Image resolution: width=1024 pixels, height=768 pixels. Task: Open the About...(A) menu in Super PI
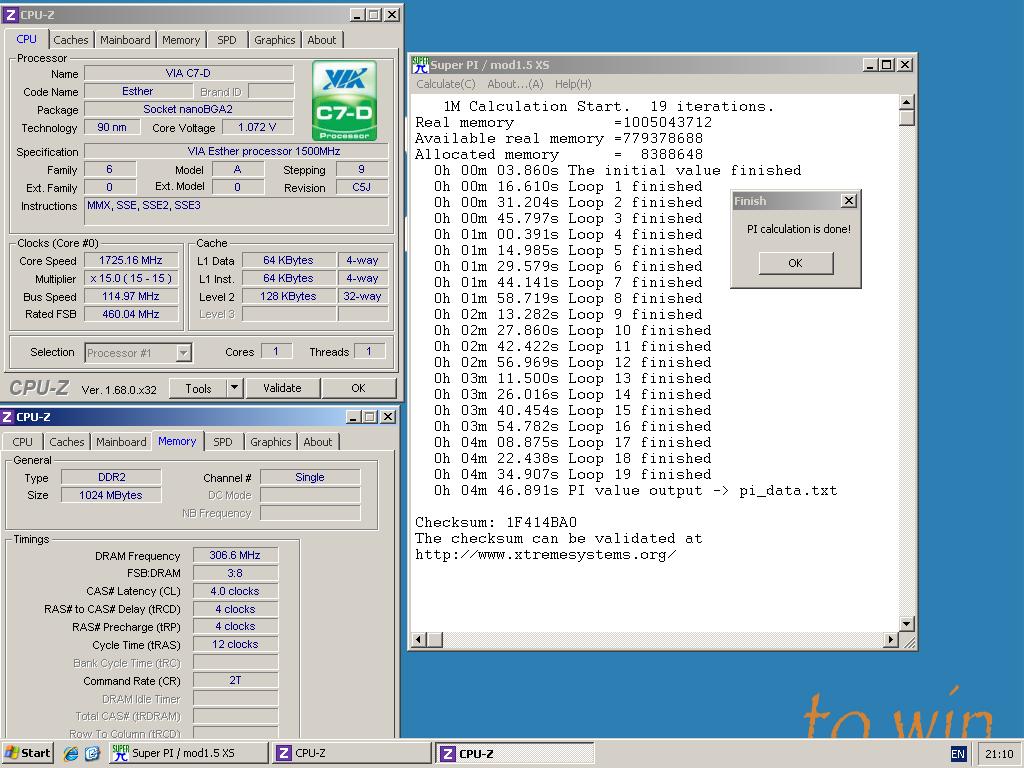[x=515, y=84]
